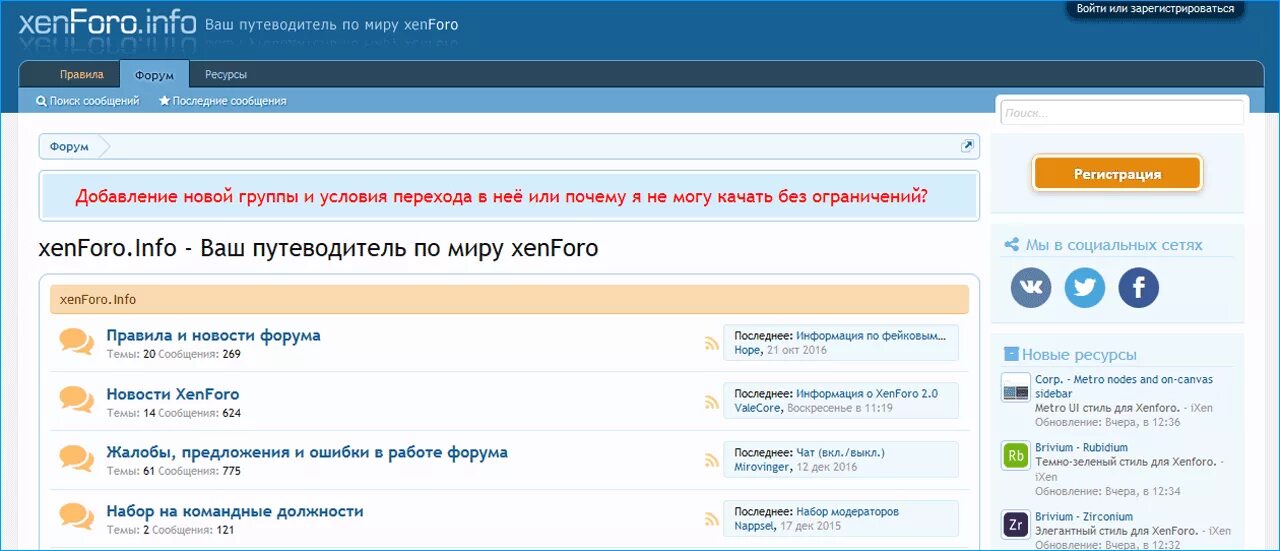1280x551 pixels.
Task: Click the Форум breadcrumb link
Action: 69,147
